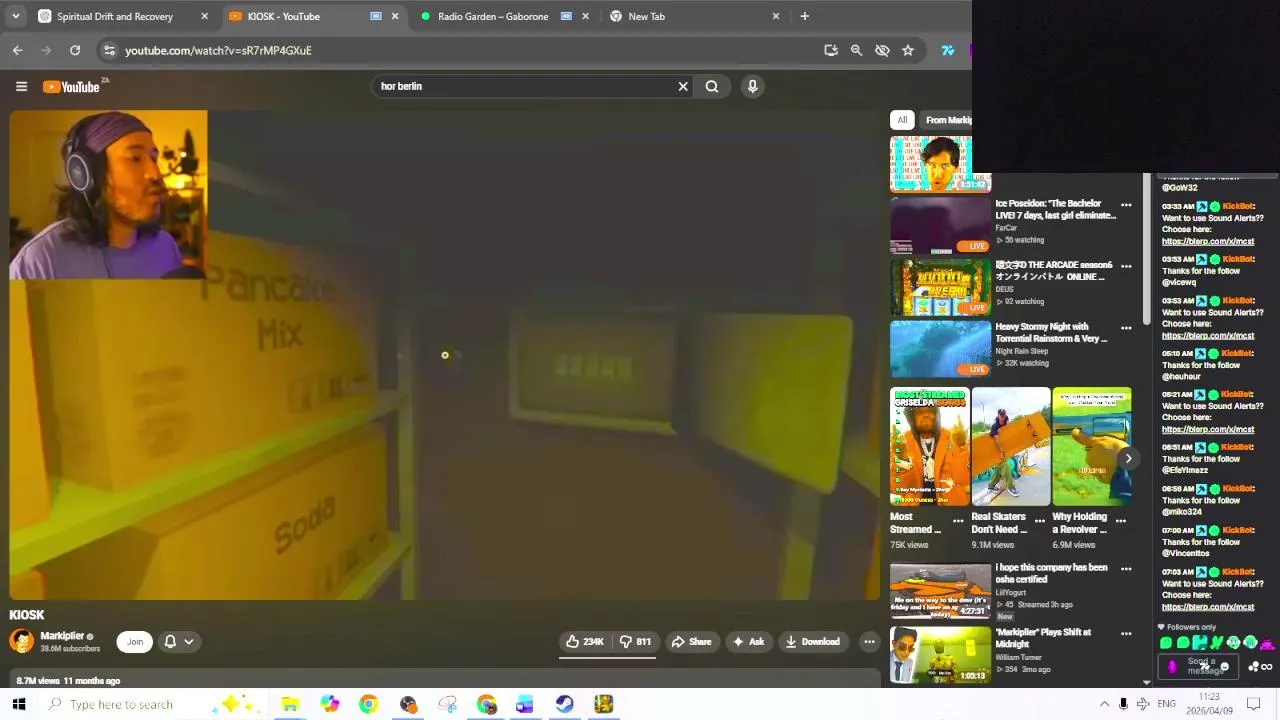Close the Radio Garden tab
Viewport: 1280px width, 720px height.
click(586, 16)
